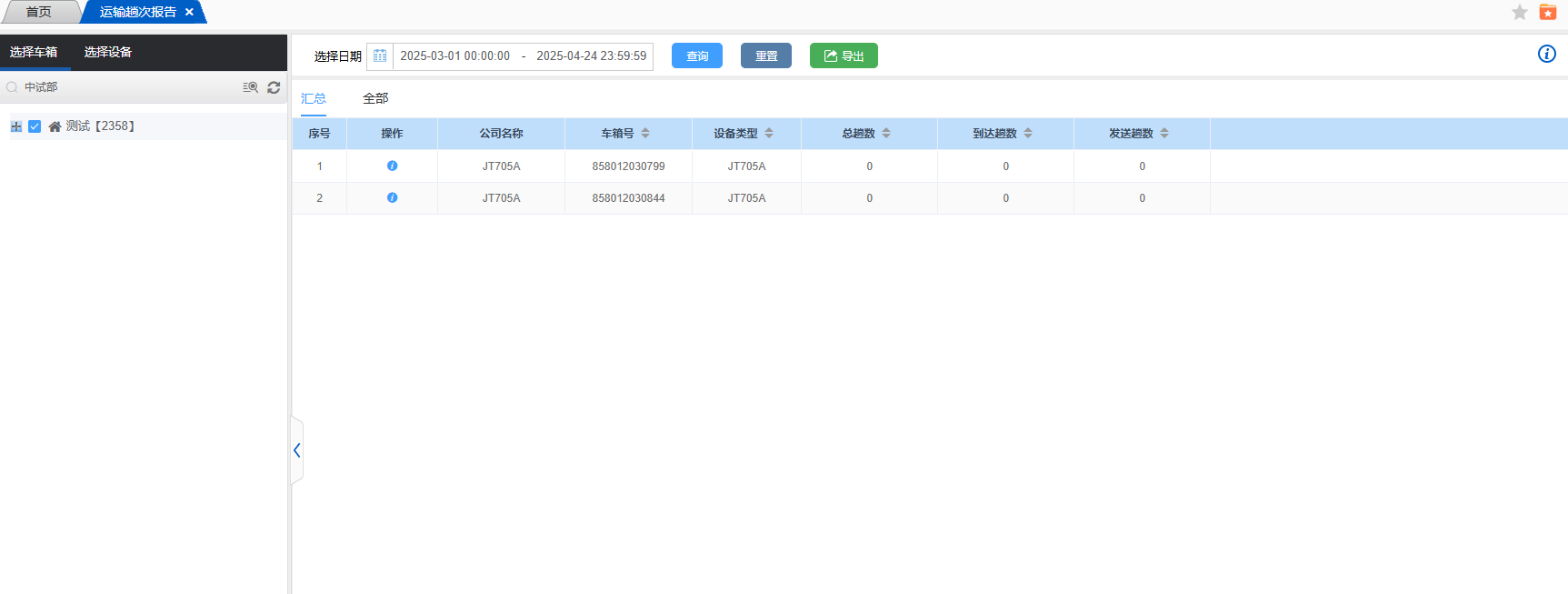The image size is (1568, 594).
Task: Switch to the 全部 tab
Action: click(x=375, y=98)
